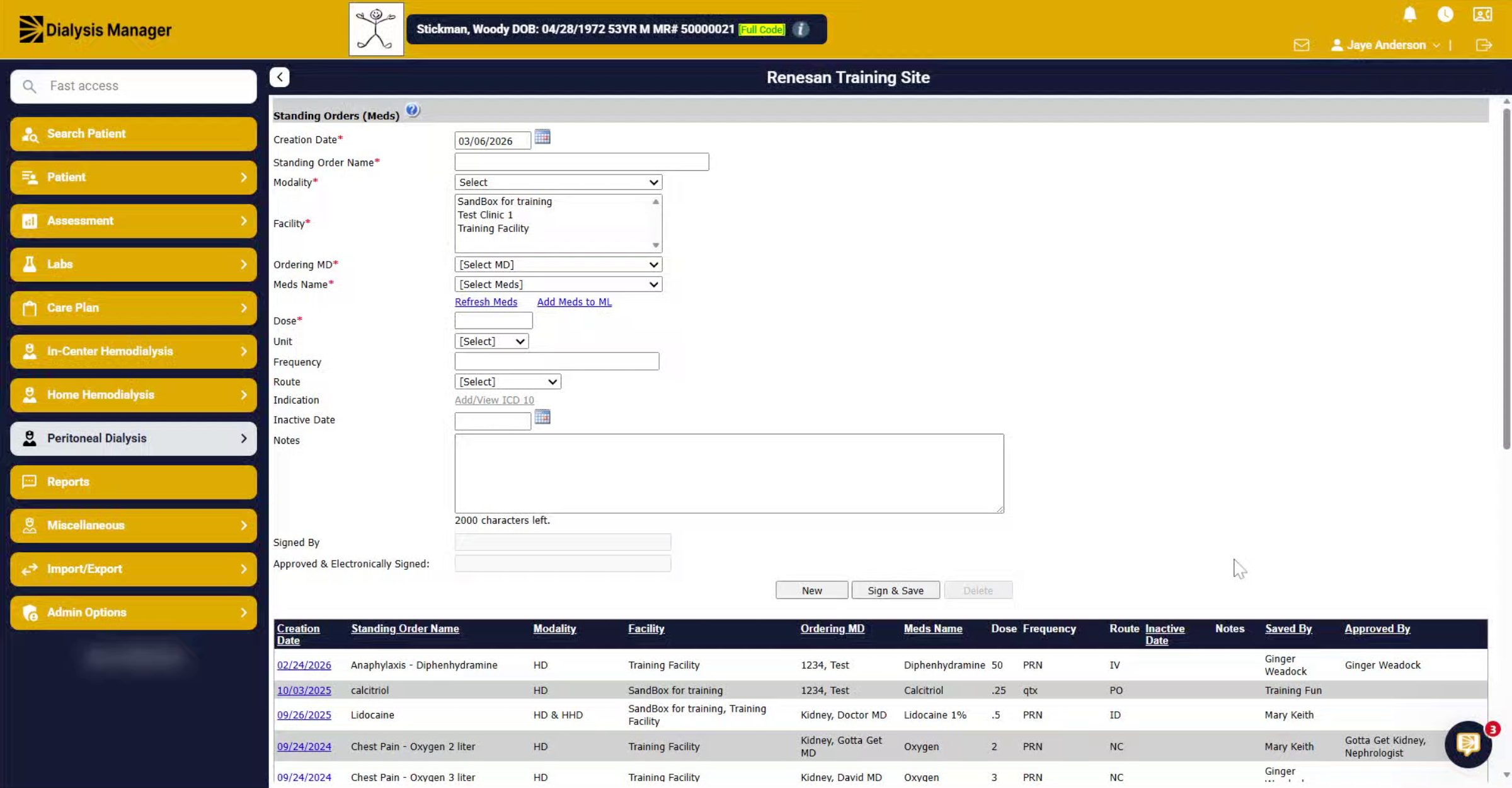The height and width of the screenshot is (788, 1512).
Task: Click the Dose input field
Action: point(493,320)
